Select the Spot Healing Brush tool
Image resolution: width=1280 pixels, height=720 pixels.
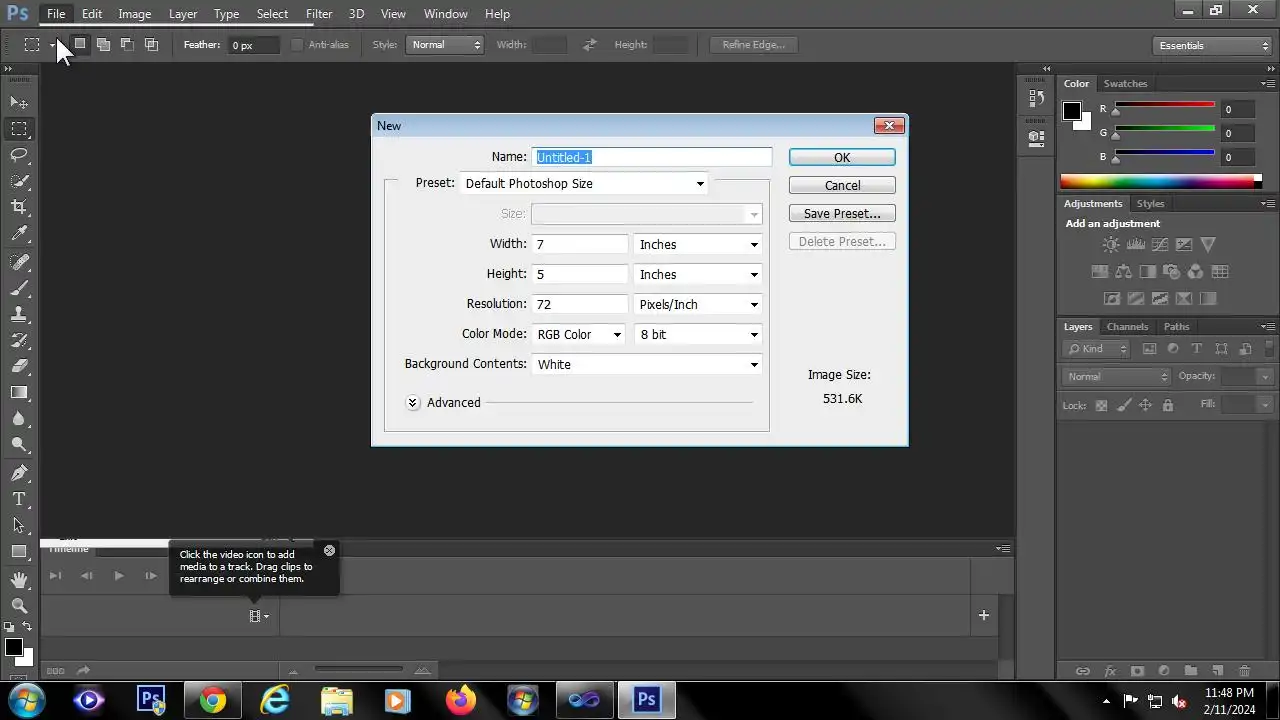pyautogui.click(x=19, y=262)
